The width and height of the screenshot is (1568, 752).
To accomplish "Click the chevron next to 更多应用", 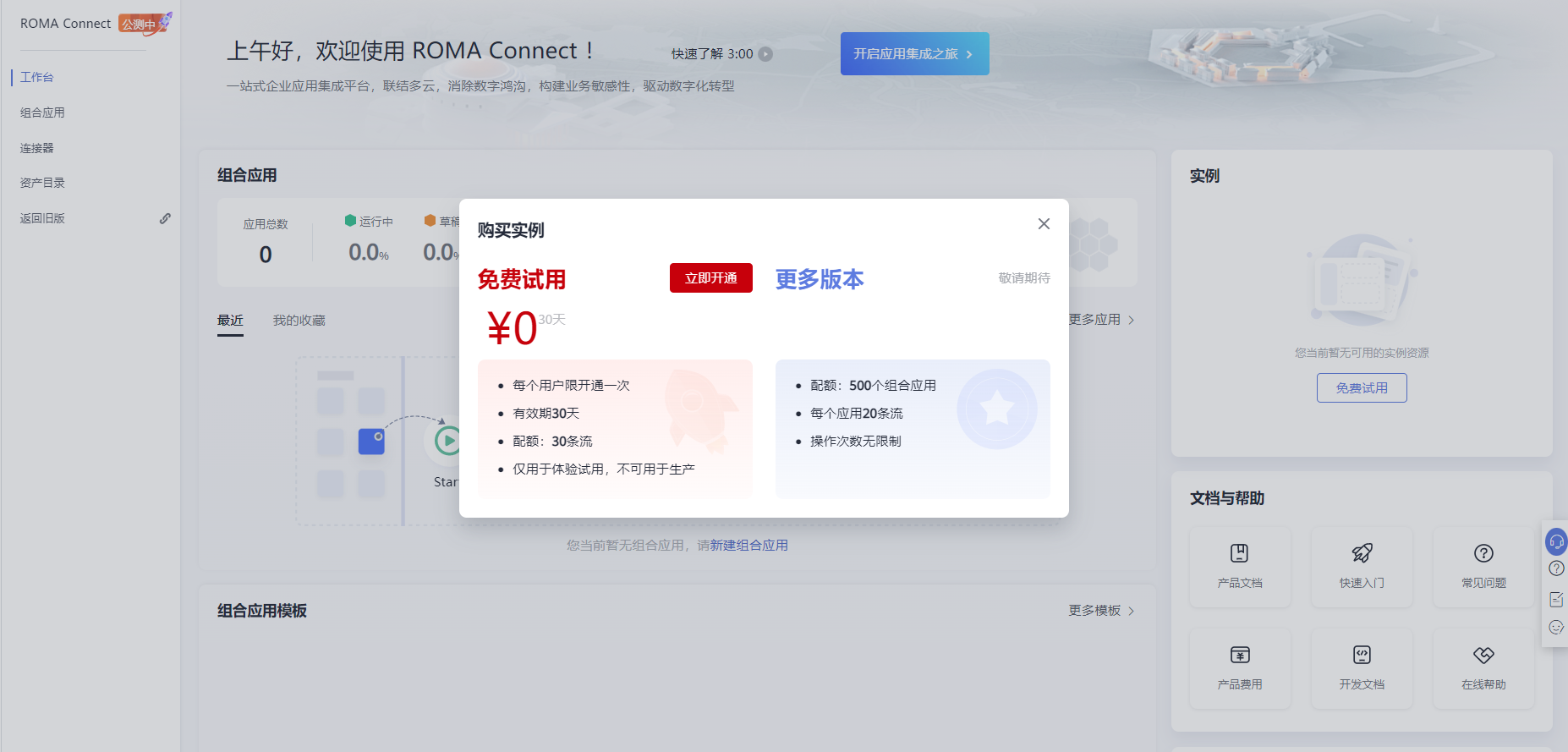I will point(1132,320).
